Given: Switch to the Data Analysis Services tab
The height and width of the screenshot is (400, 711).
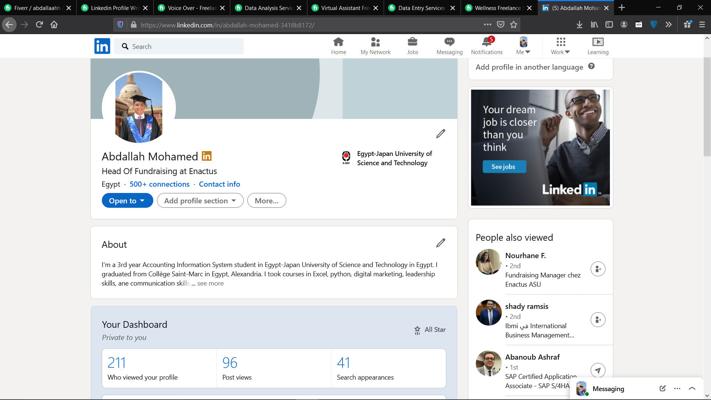Looking at the screenshot, I should (267, 8).
